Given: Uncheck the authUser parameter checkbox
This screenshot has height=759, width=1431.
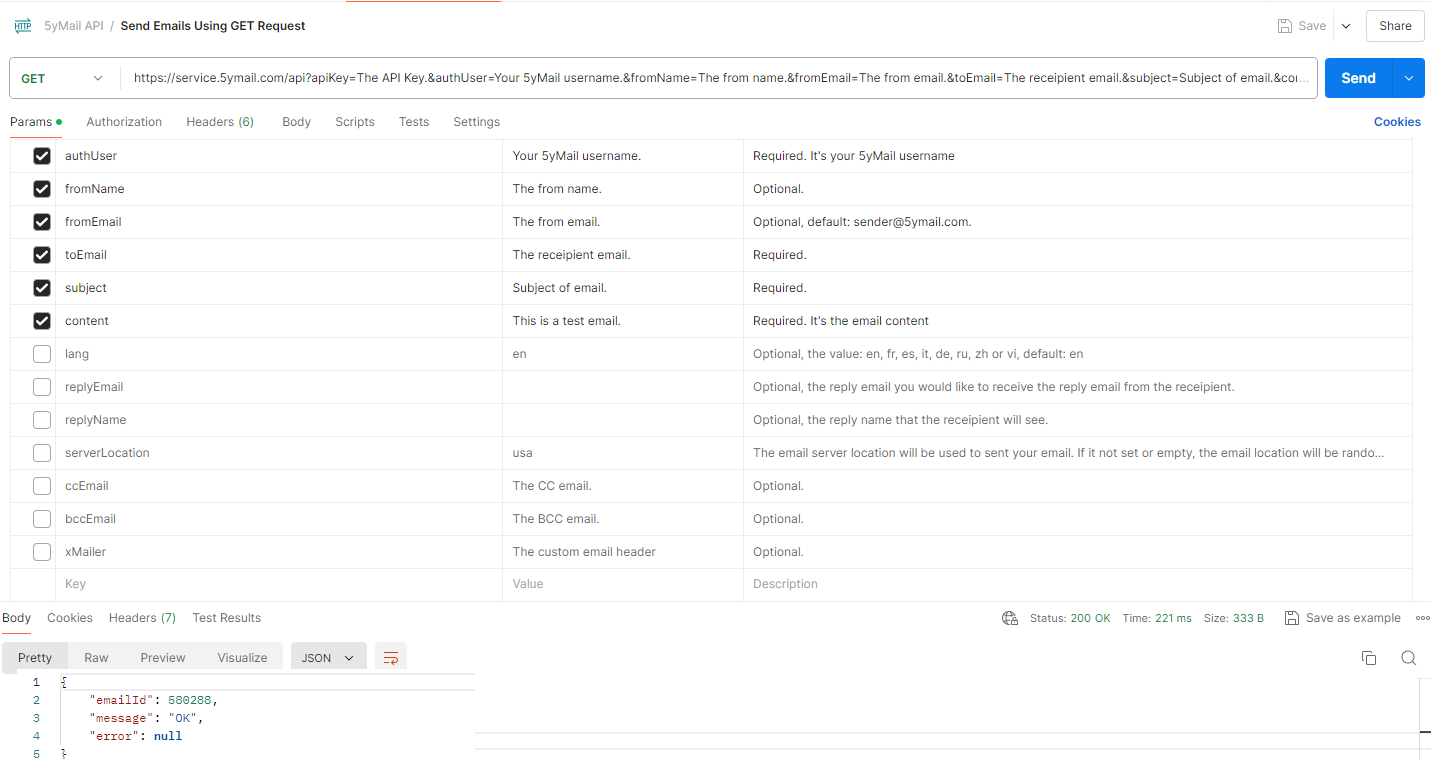Looking at the screenshot, I should [42, 156].
